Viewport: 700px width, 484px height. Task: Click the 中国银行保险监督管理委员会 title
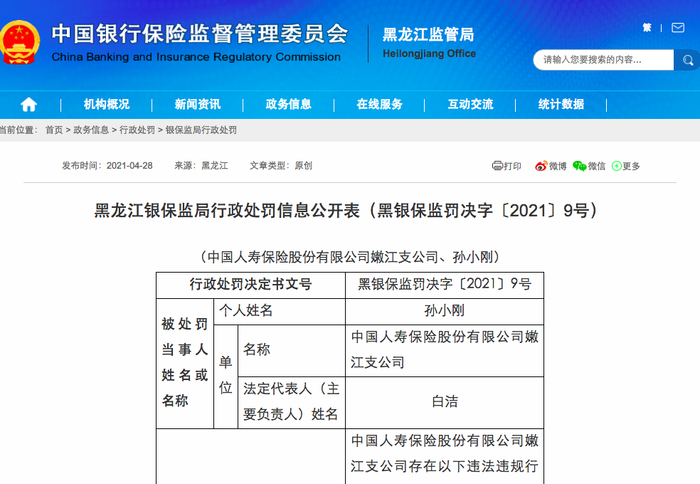click(x=200, y=34)
